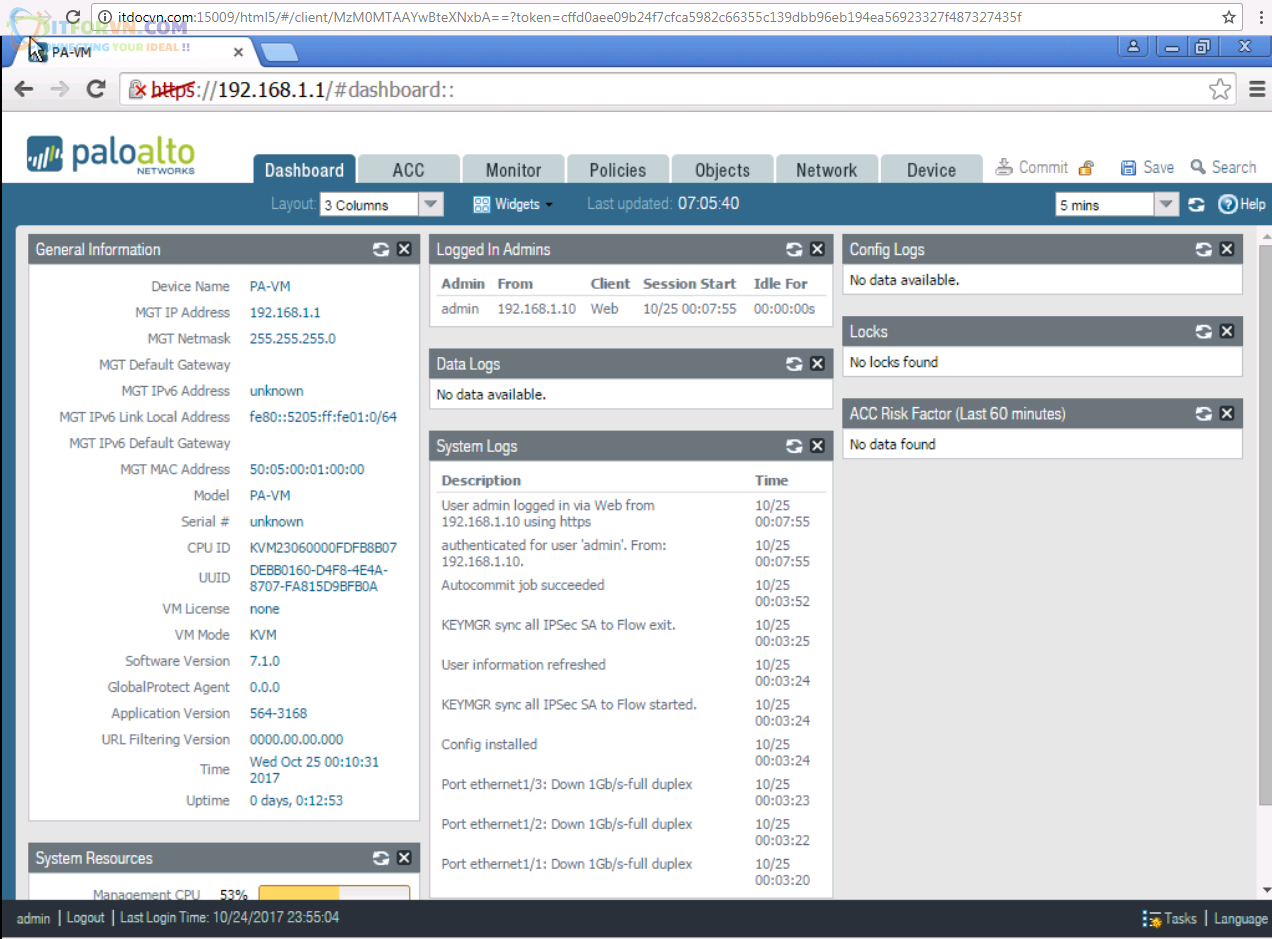Close the Logged In Admins widget
Screen dimensions: 1272x939
(817, 250)
